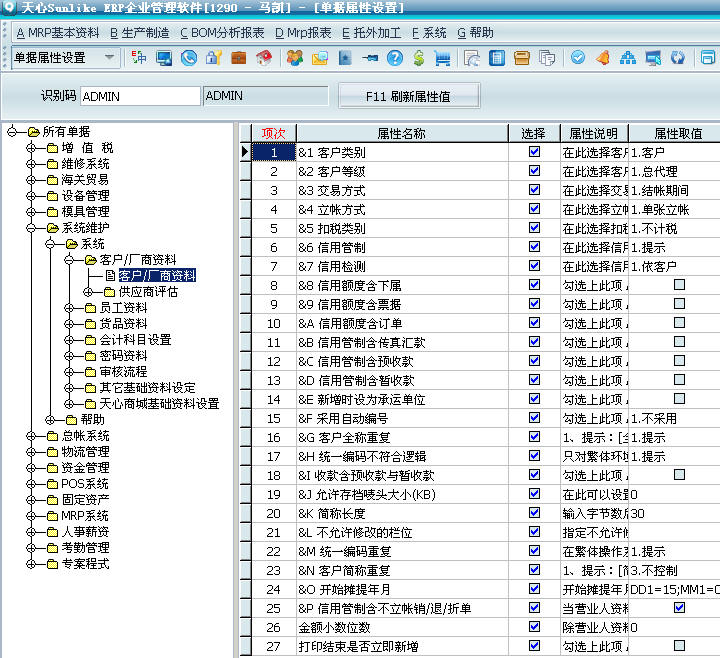Click the 属性说明 column header
Screen dimensions: 720x658
click(594, 133)
